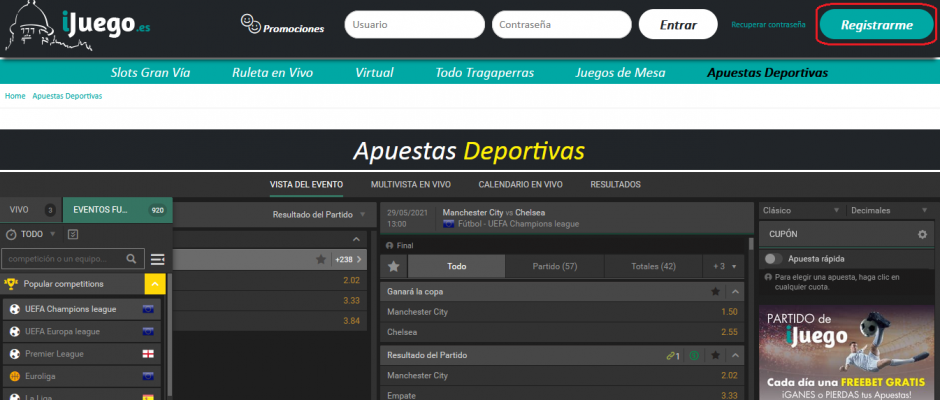Collapse the Popular competitions section
940x400 pixels.
point(155,284)
